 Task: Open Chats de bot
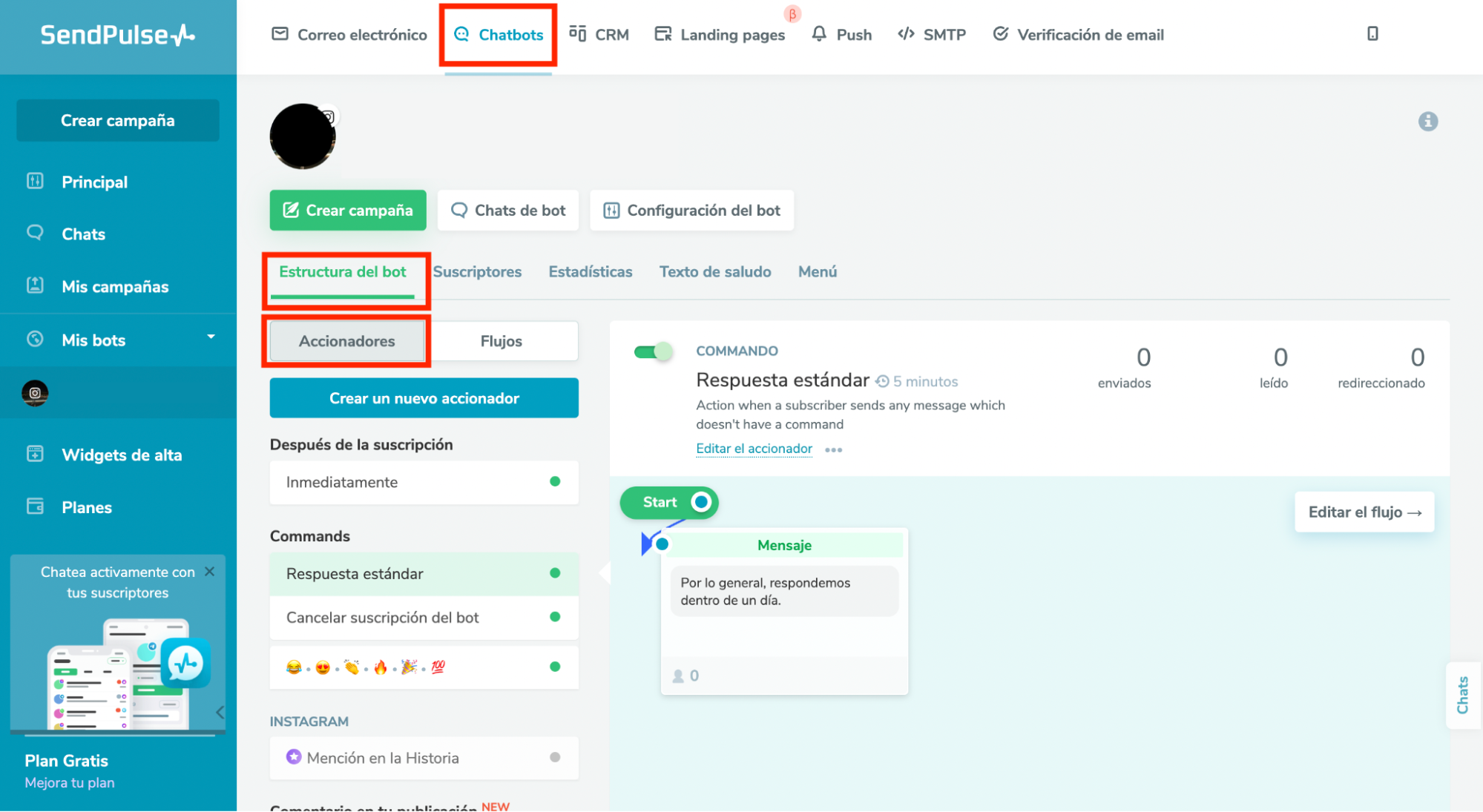pyautogui.click(x=508, y=210)
